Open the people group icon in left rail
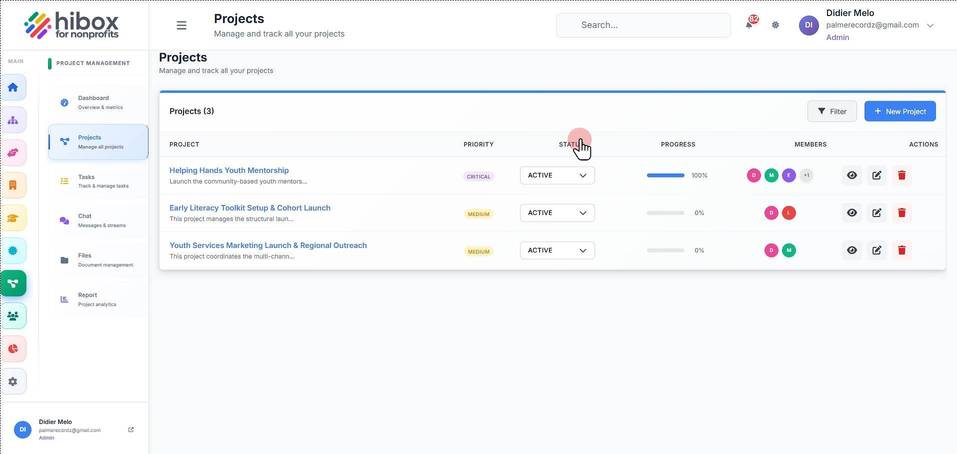This screenshot has height=454, width=957. [x=13, y=315]
